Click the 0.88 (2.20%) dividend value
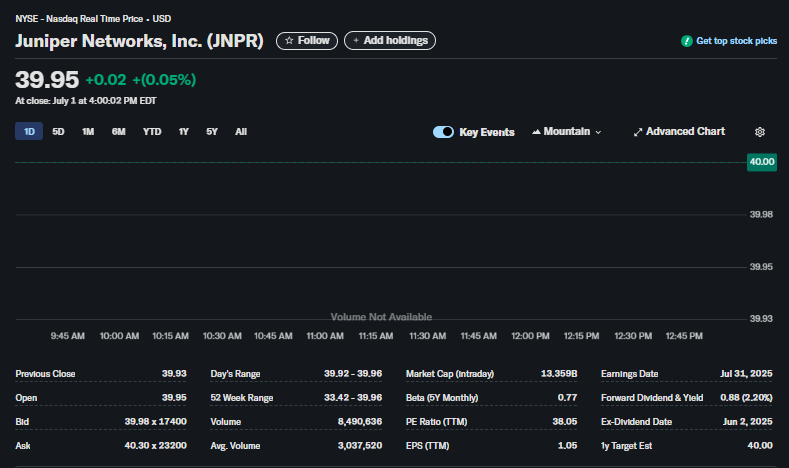The height and width of the screenshot is (468, 789). coord(746,398)
